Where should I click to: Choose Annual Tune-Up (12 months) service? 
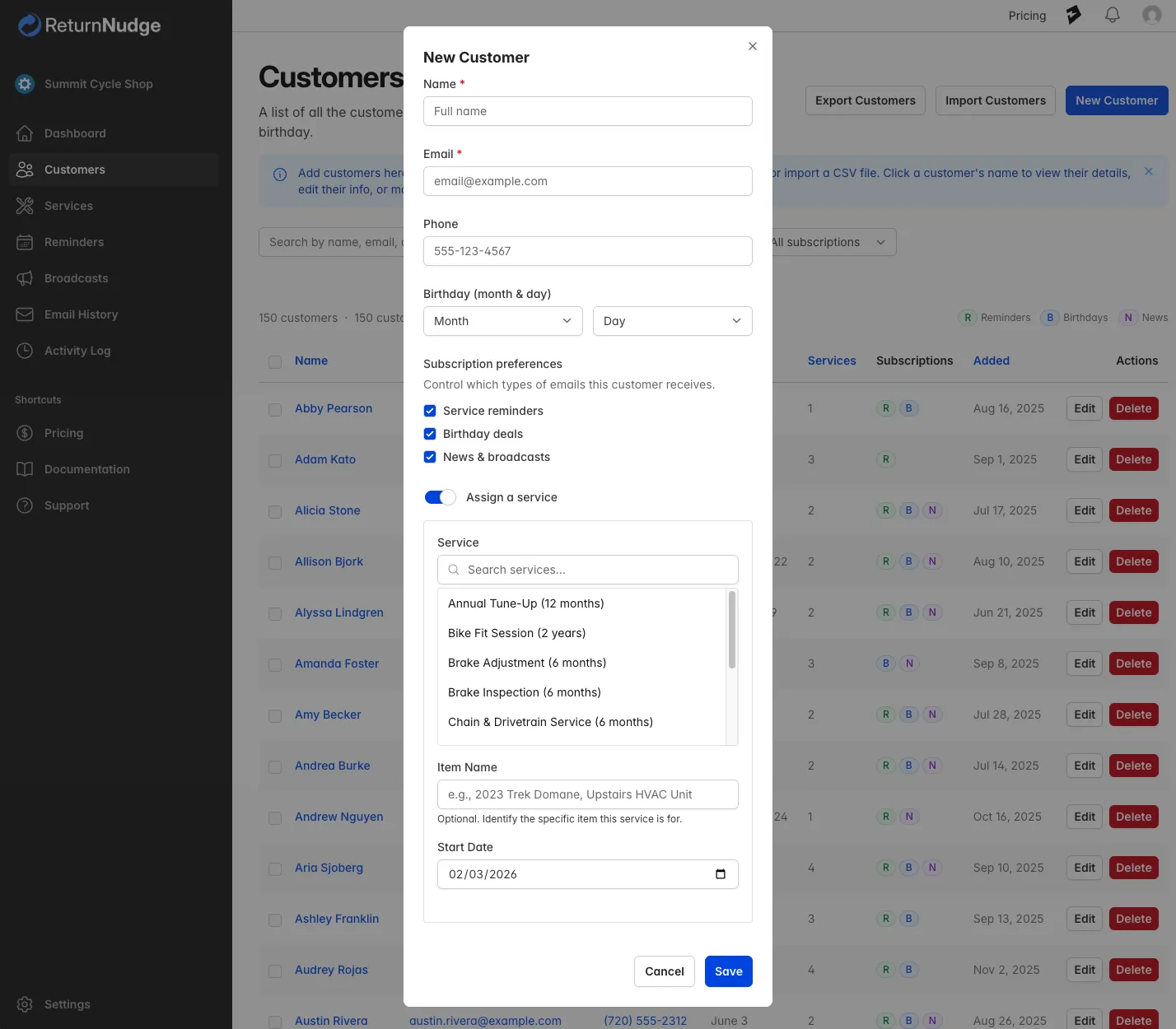pyautogui.click(x=525, y=603)
